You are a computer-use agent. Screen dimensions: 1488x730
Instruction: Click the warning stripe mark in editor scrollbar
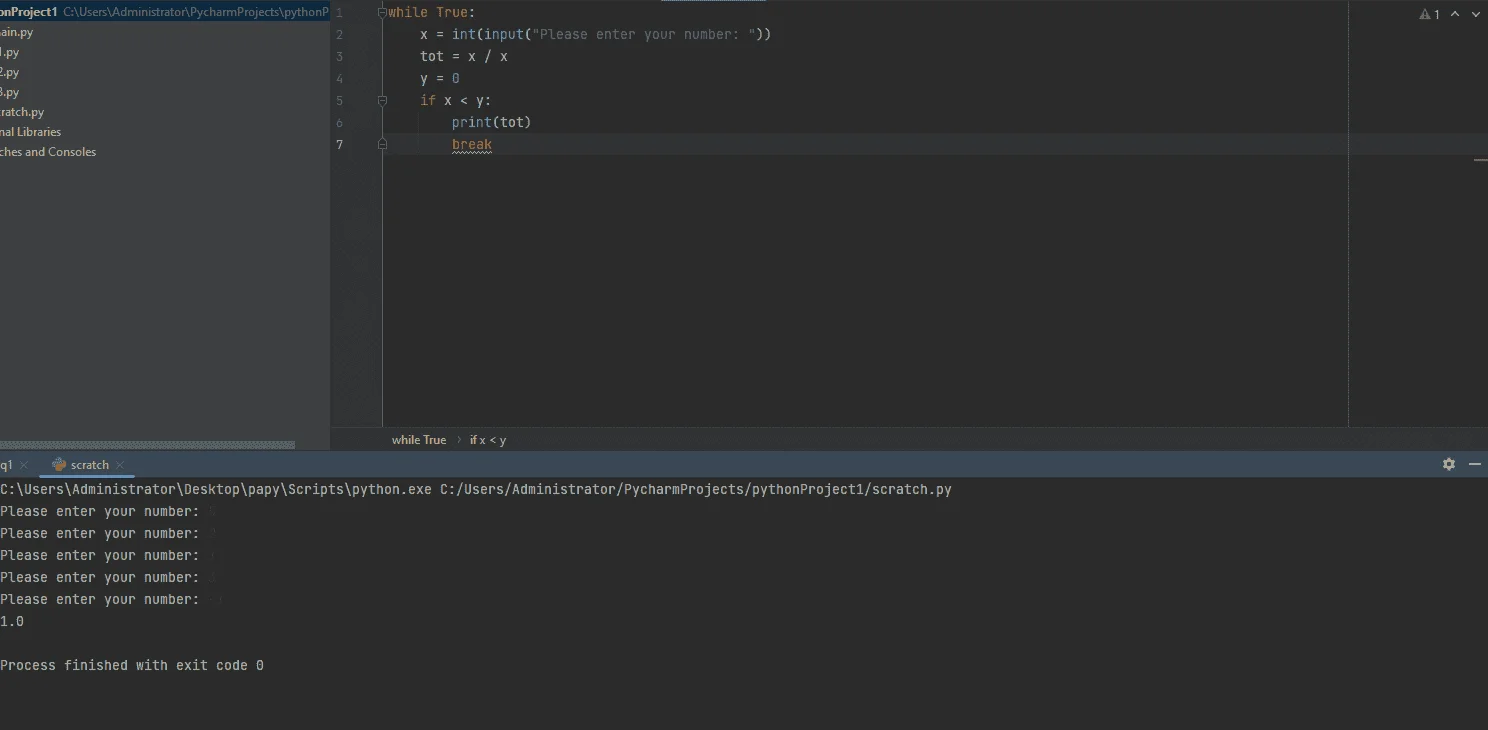(x=1480, y=160)
